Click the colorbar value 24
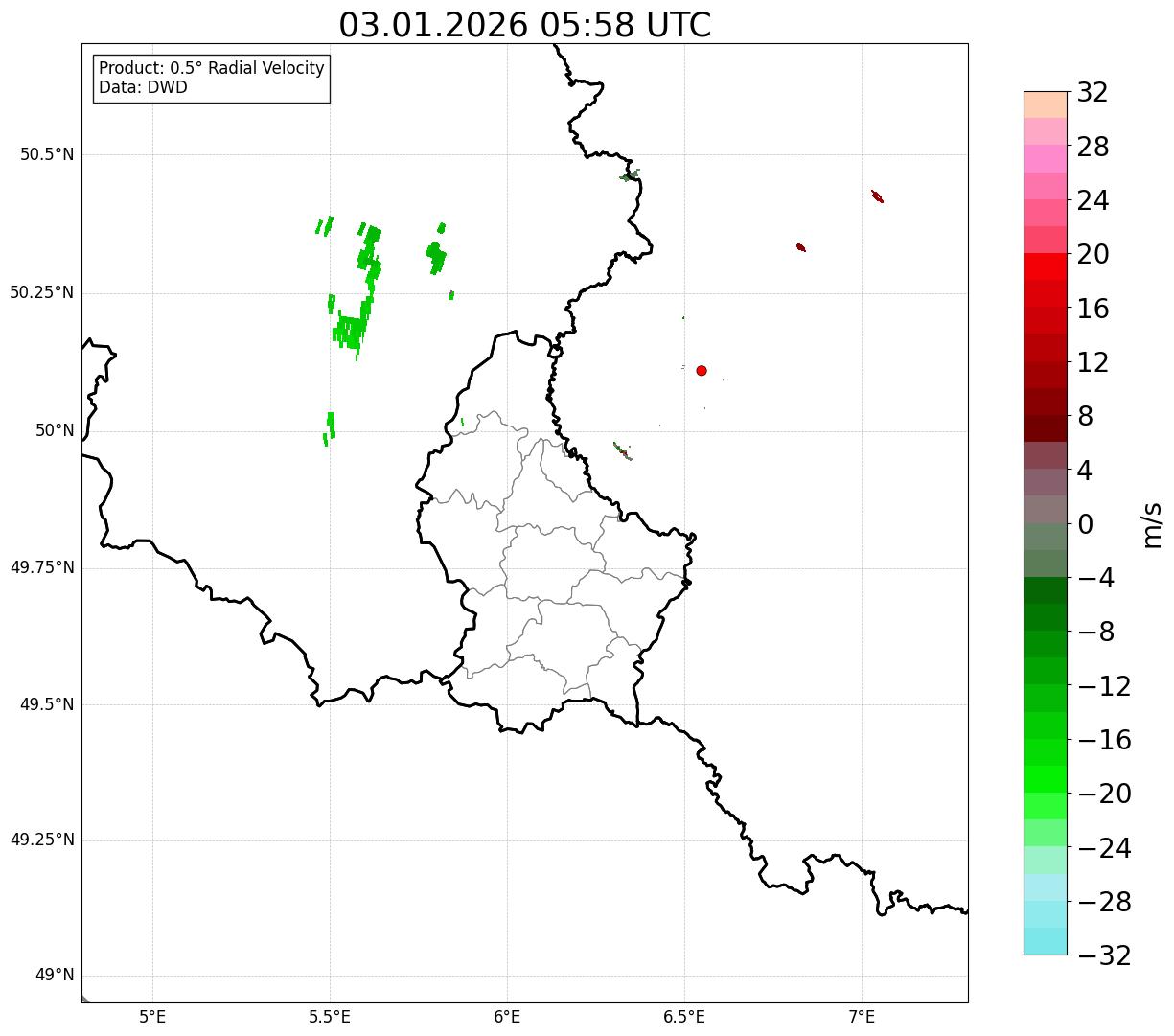 point(1093,200)
